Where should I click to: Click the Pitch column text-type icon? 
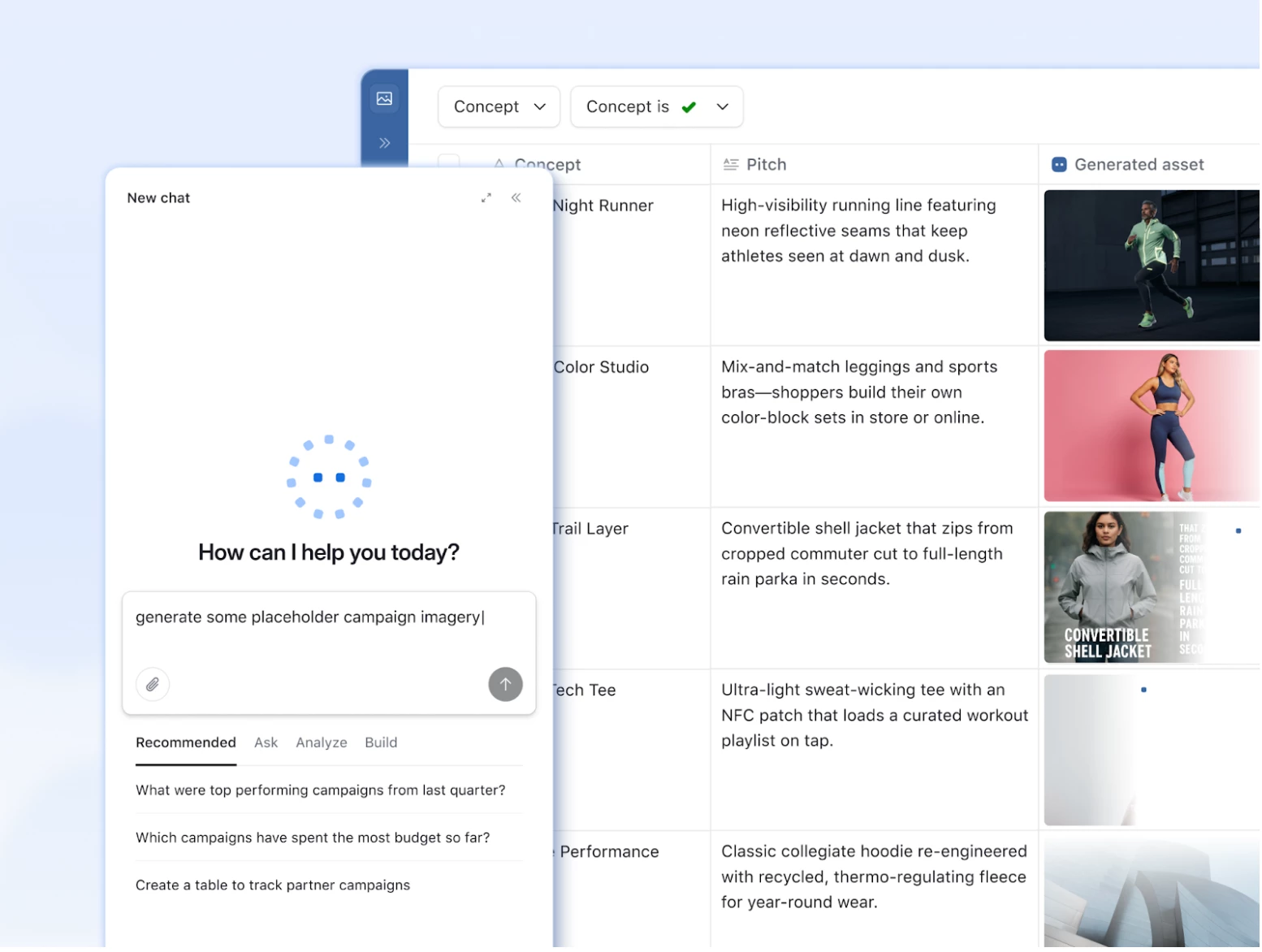coord(731,165)
